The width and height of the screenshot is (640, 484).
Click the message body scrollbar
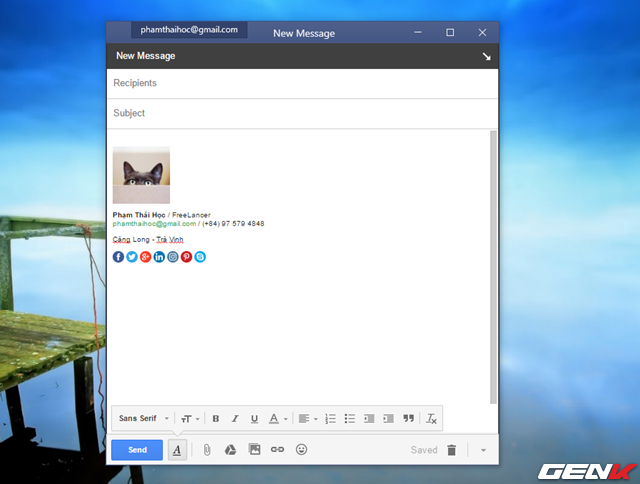point(493,267)
